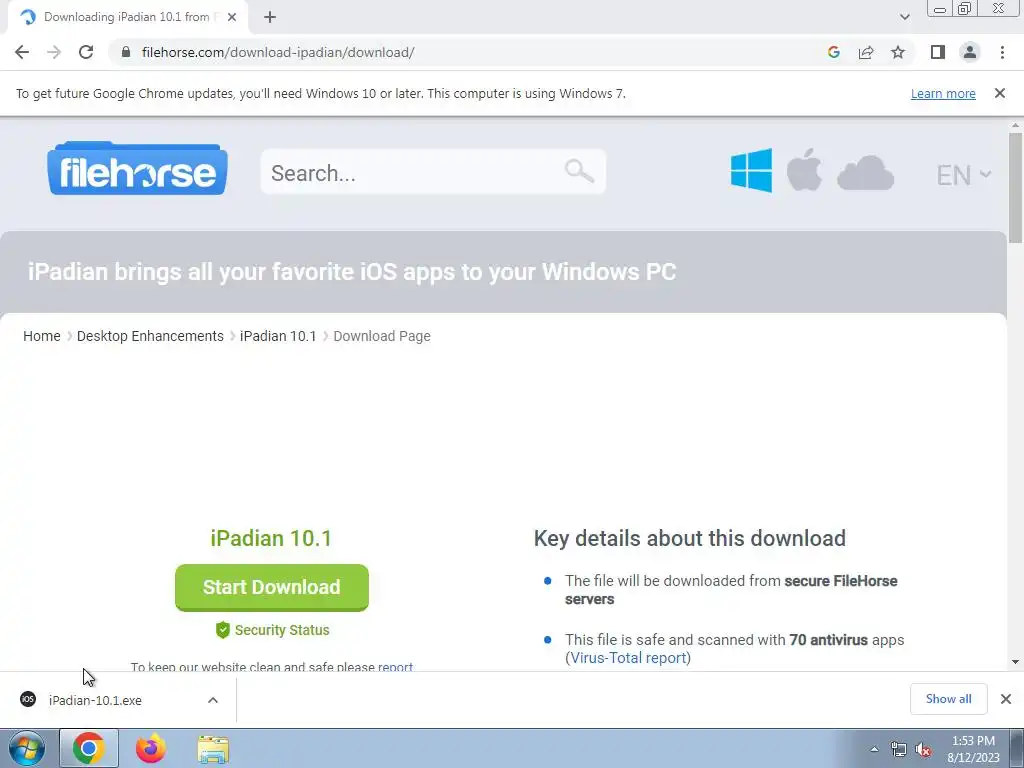The width and height of the screenshot is (1024, 768).
Task: Open iPadian 10.1 breadcrumb link
Action: click(278, 336)
